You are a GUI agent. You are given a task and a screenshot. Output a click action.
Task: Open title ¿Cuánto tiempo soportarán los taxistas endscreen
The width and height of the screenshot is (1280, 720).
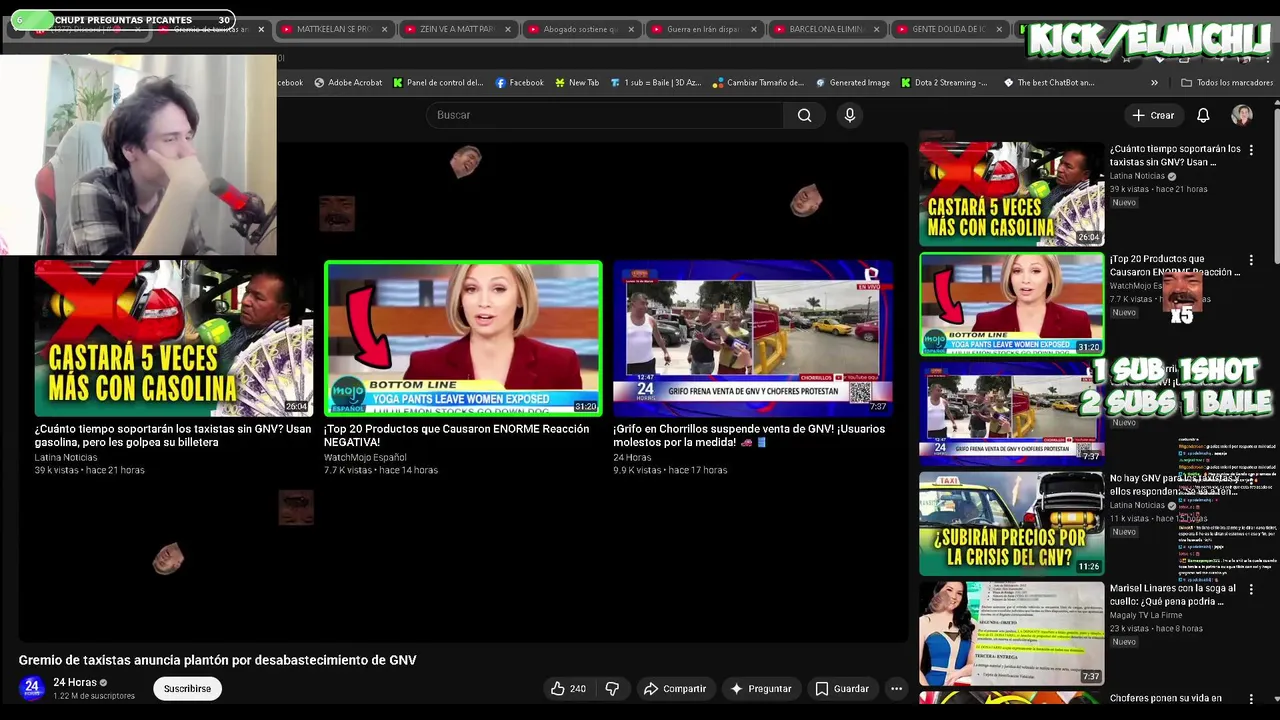click(x=173, y=435)
